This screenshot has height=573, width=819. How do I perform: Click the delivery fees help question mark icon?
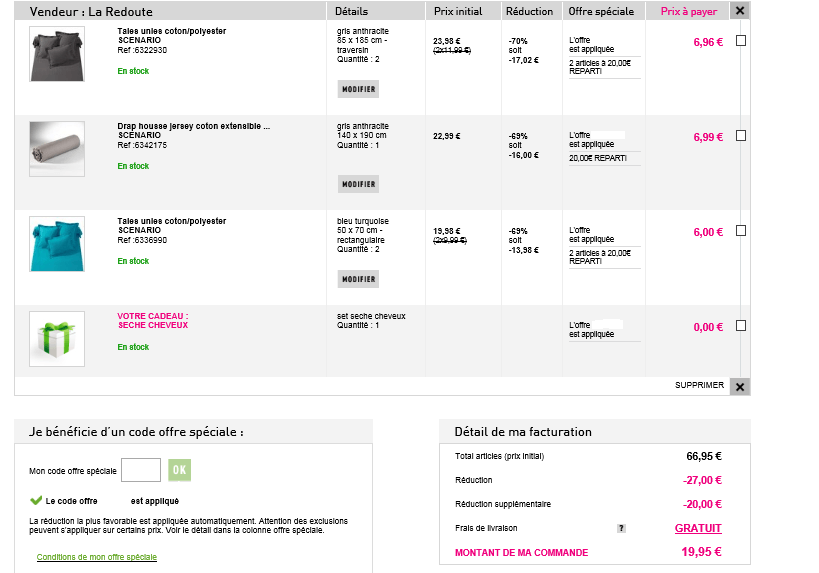(x=621, y=528)
